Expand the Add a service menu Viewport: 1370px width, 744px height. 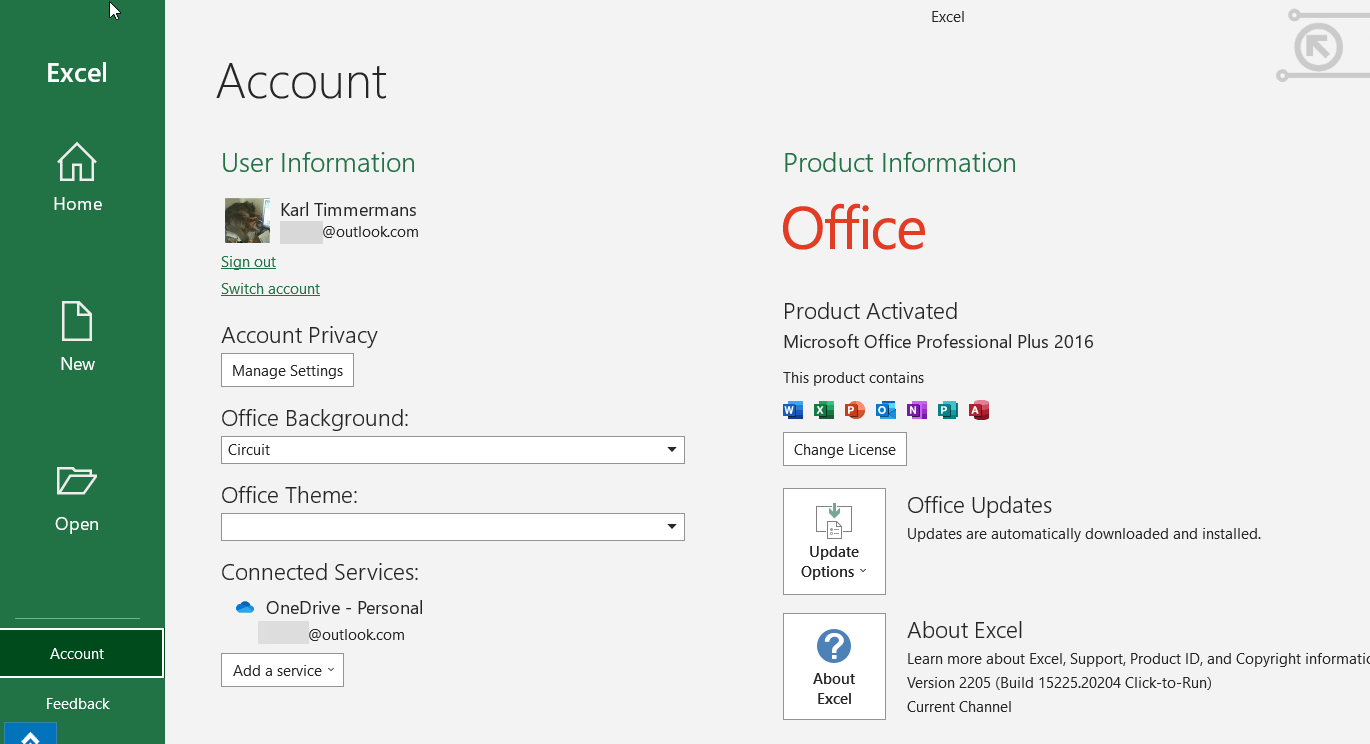pyautogui.click(x=282, y=671)
